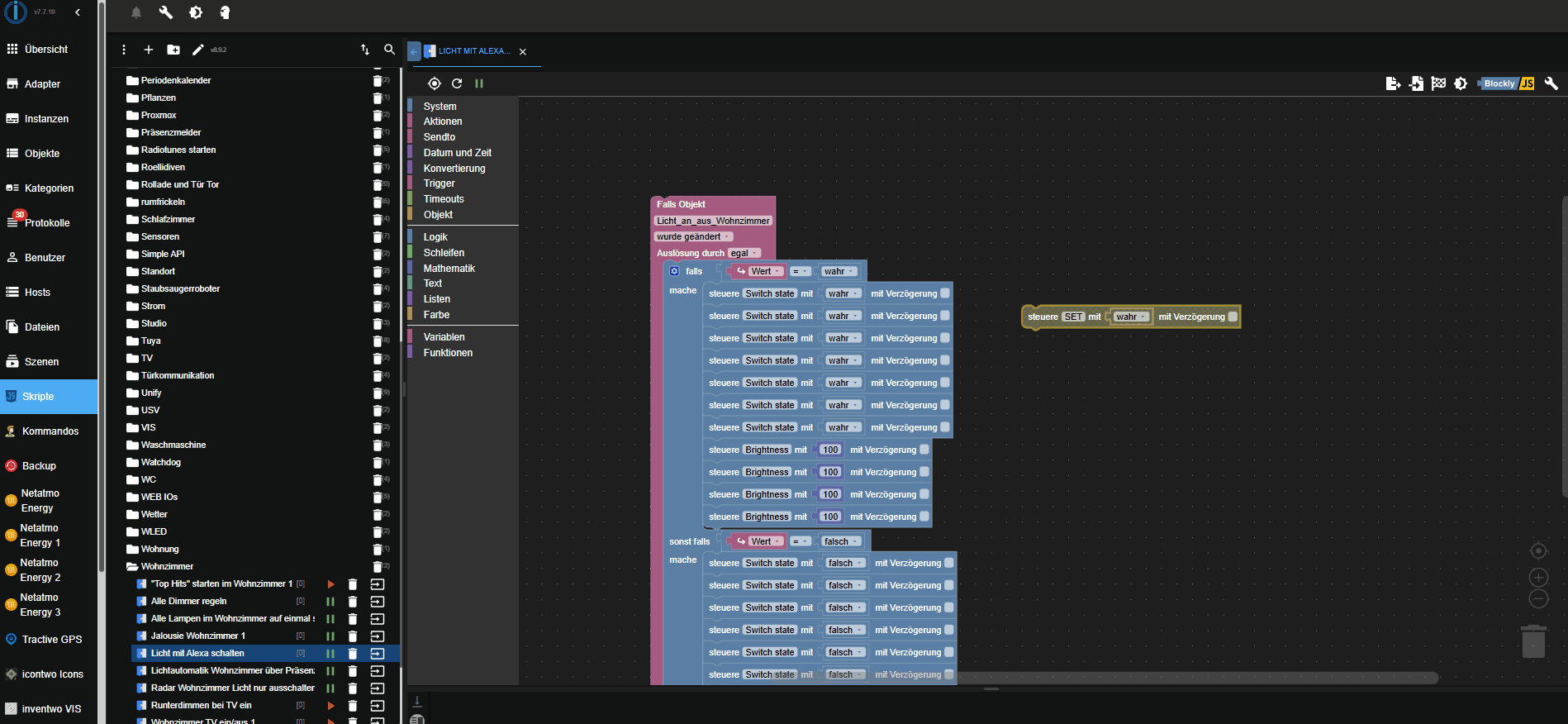1568x724 pixels.
Task: Add a new folder in scripts list
Action: 173,50
